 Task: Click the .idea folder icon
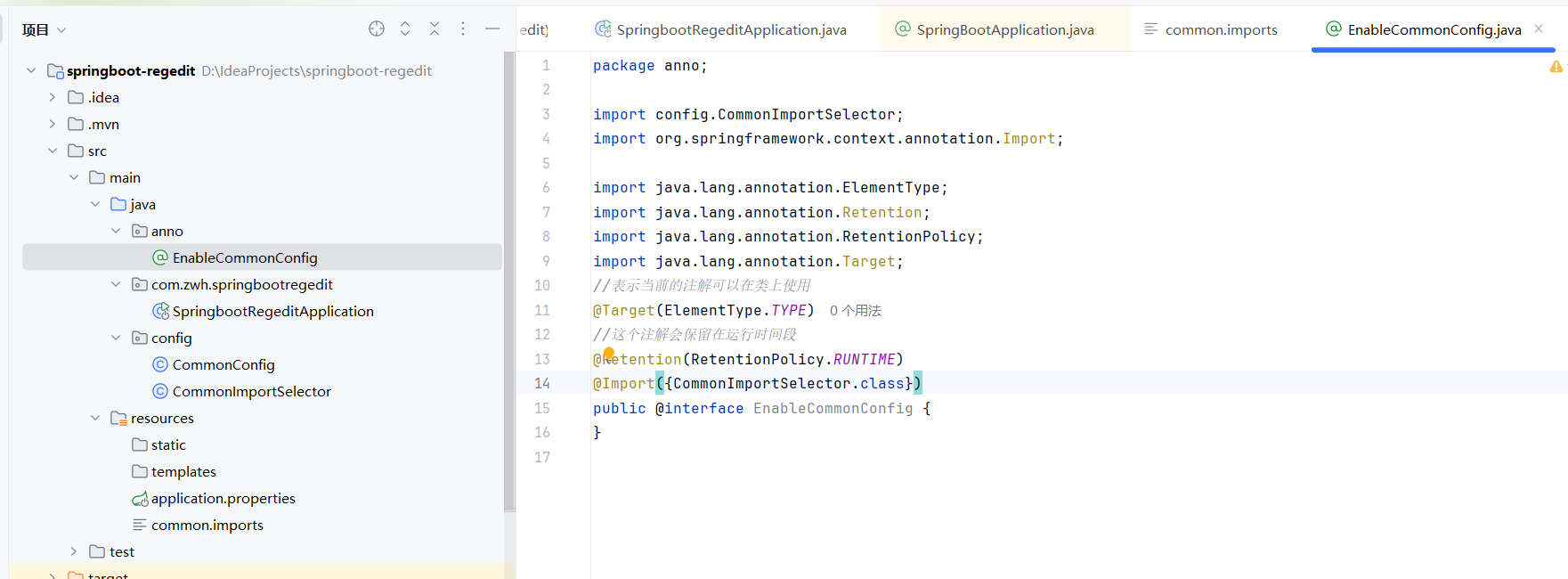click(x=76, y=97)
